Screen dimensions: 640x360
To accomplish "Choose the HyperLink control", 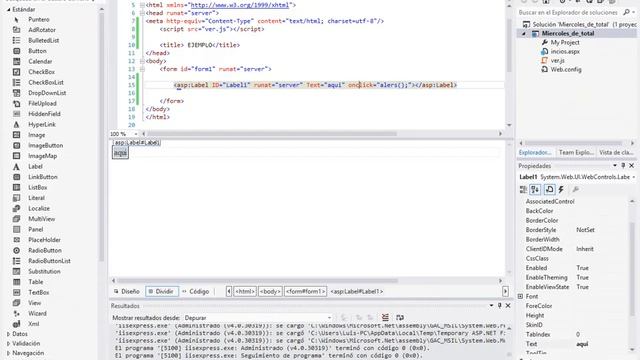I will (x=42, y=124).
